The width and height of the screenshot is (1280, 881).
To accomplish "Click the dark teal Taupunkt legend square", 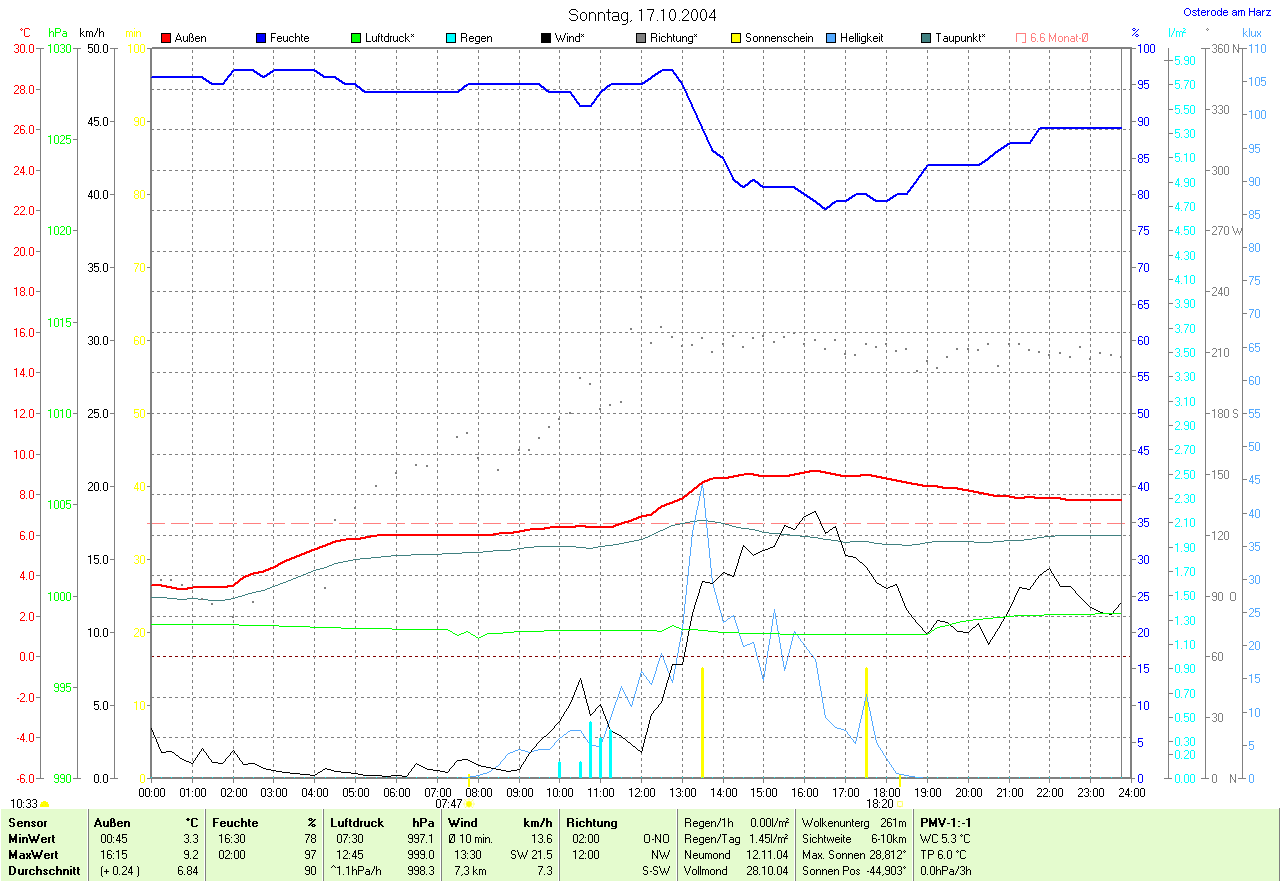I will coord(926,38).
